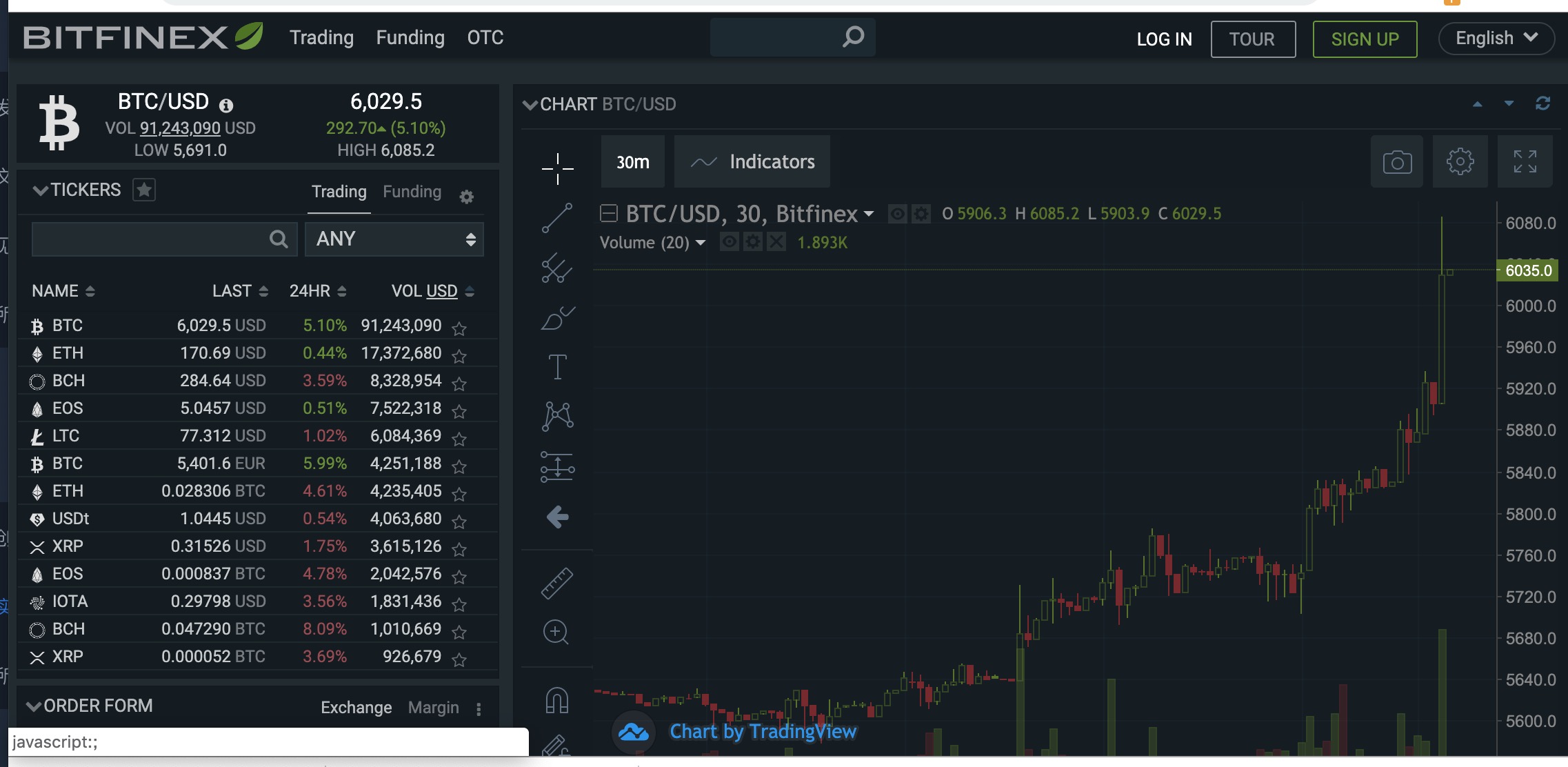The width and height of the screenshot is (1568, 767).
Task: Select the Margin order form tab
Action: (x=433, y=708)
